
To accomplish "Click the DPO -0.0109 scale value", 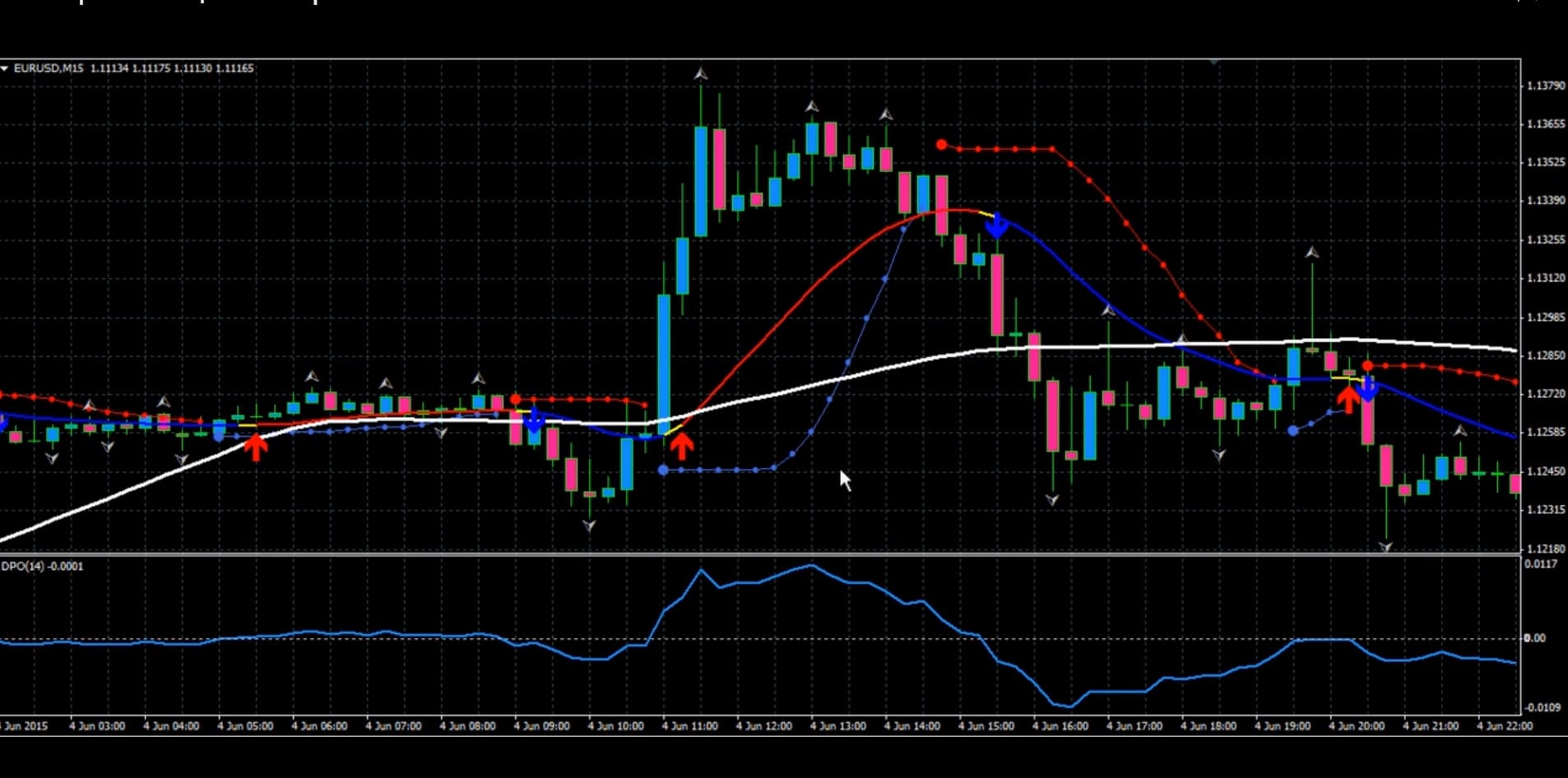I will tap(1540, 707).
